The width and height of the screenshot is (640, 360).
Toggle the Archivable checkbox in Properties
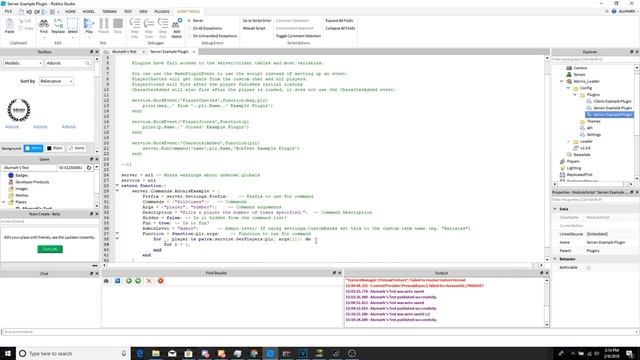tap(588, 267)
